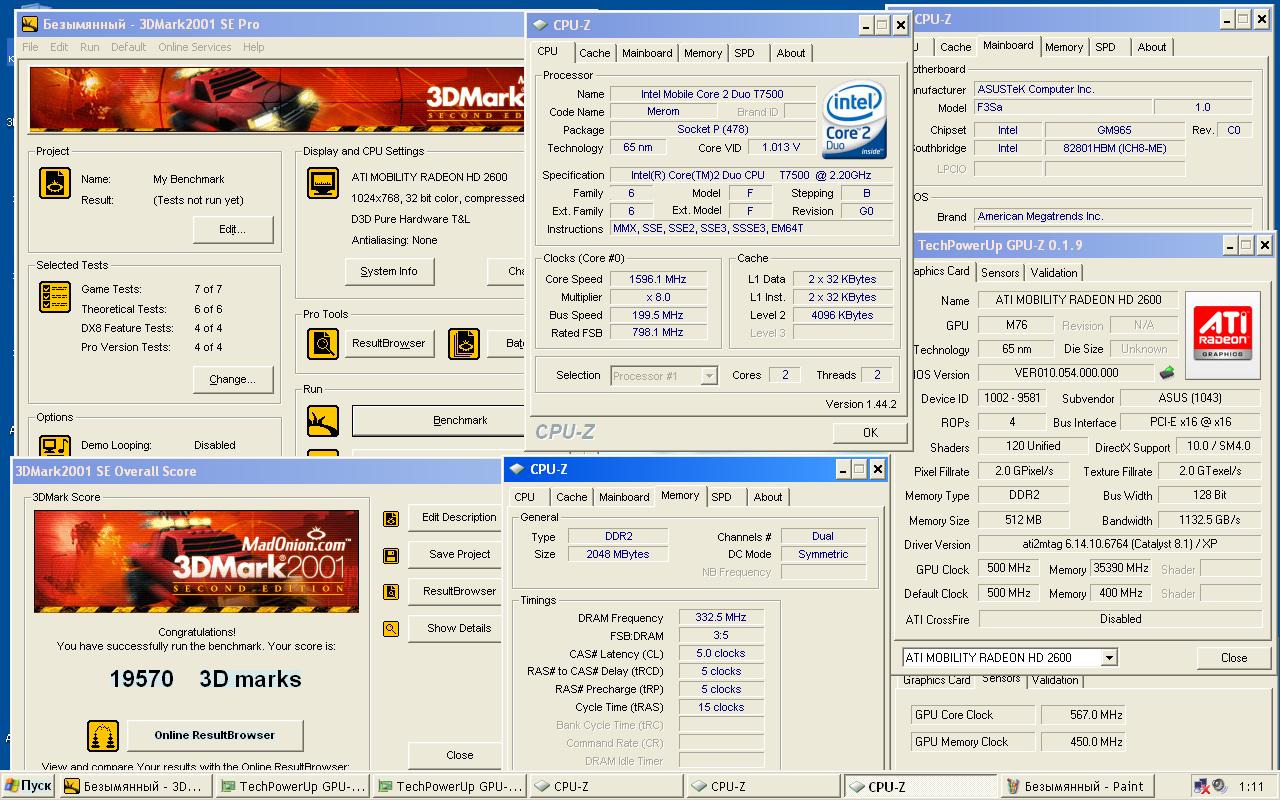Click the CPU-Z title bar icon of top window
Image resolution: width=1280 pixels, height=800 pixels.
click(x=540, y=25)
